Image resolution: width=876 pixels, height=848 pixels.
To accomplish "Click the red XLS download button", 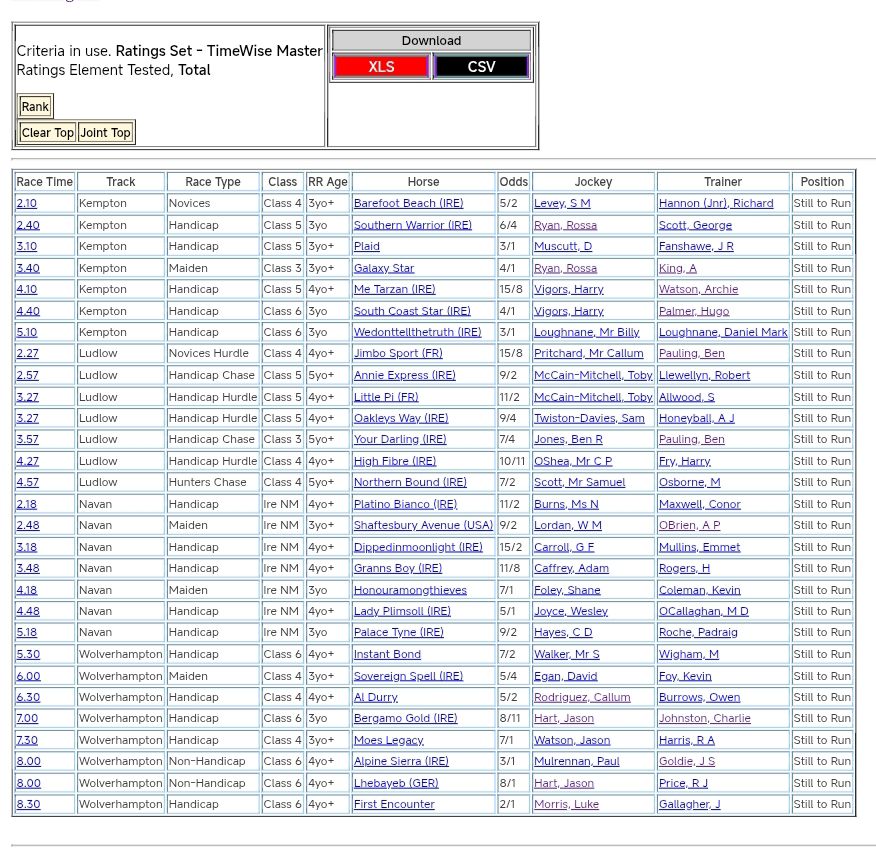I will tap(381, 67).
